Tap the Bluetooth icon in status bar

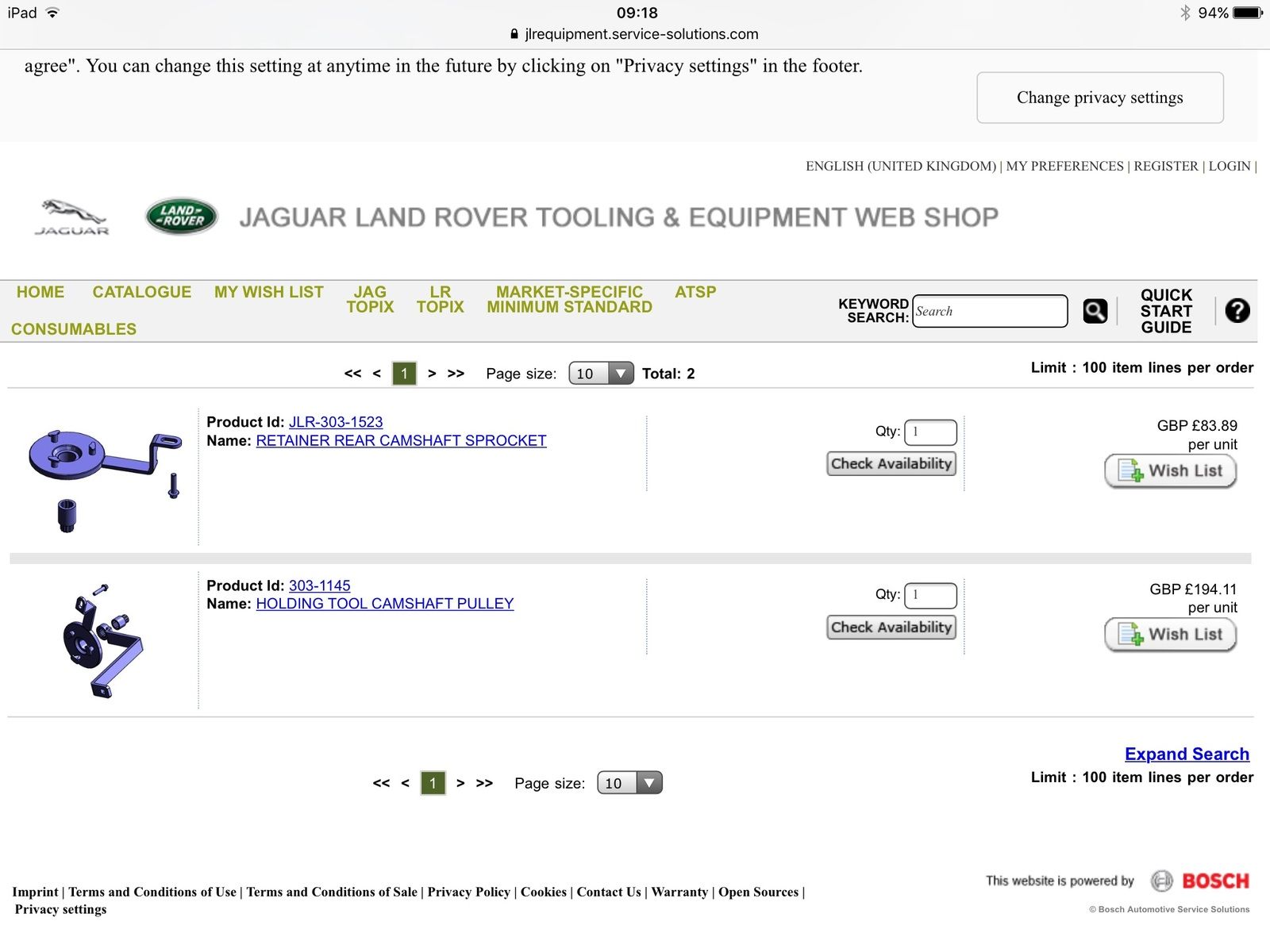[x=1185, y=13]
